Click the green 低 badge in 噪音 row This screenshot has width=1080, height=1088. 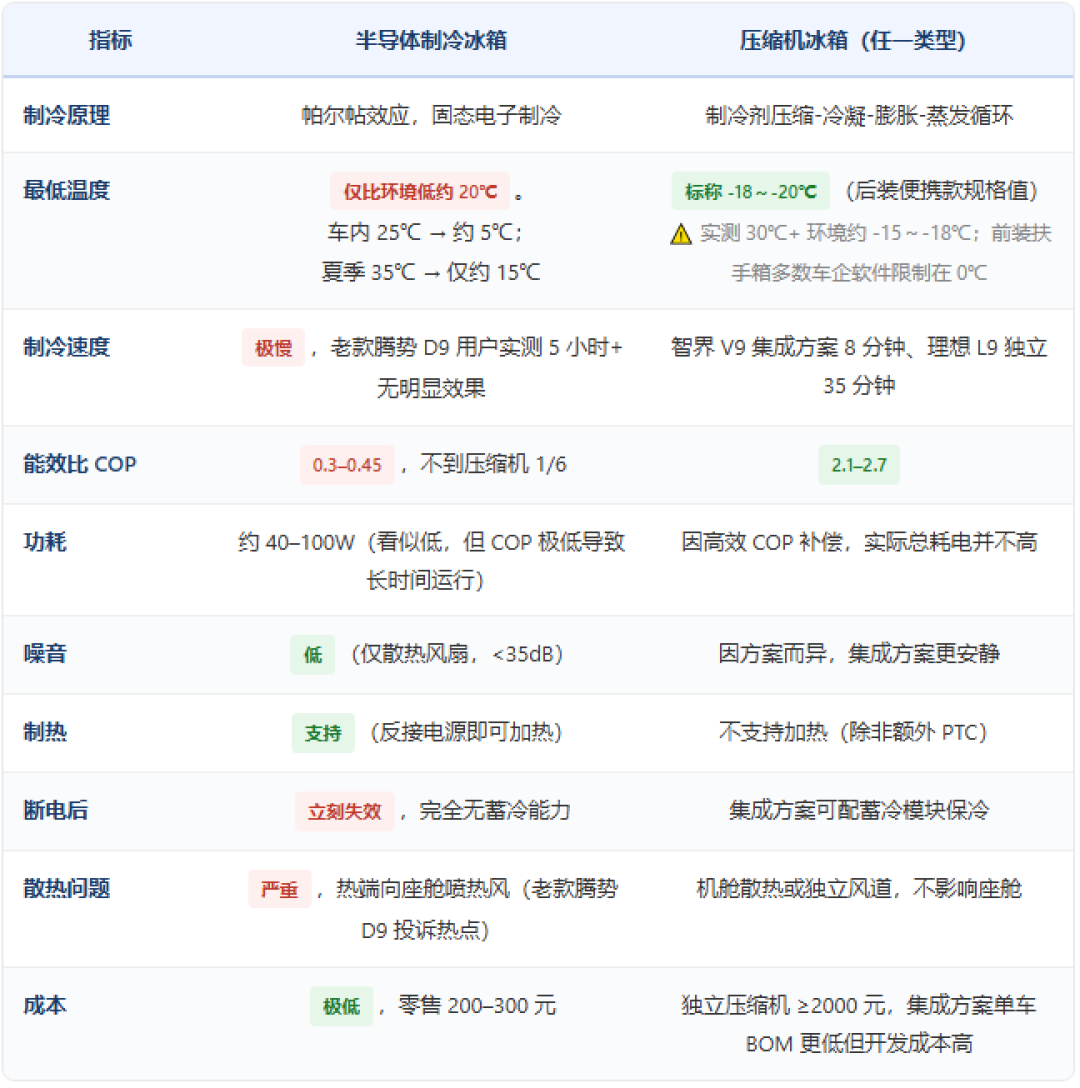tap(313, 655)
